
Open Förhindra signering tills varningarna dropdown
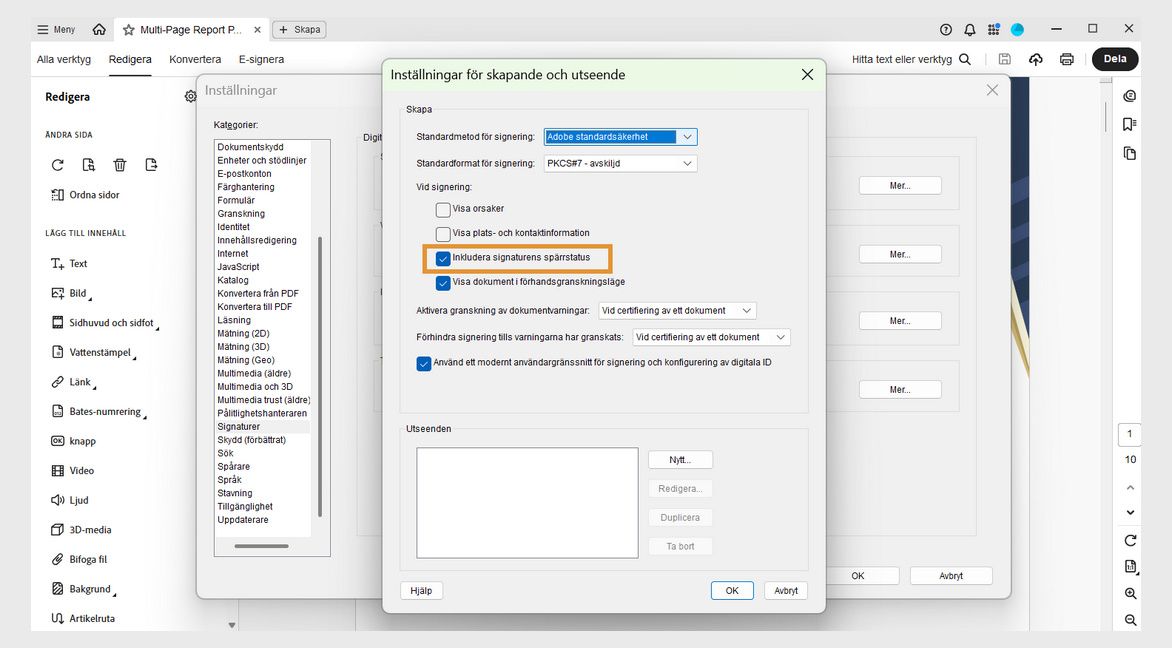tap(711, 337)
